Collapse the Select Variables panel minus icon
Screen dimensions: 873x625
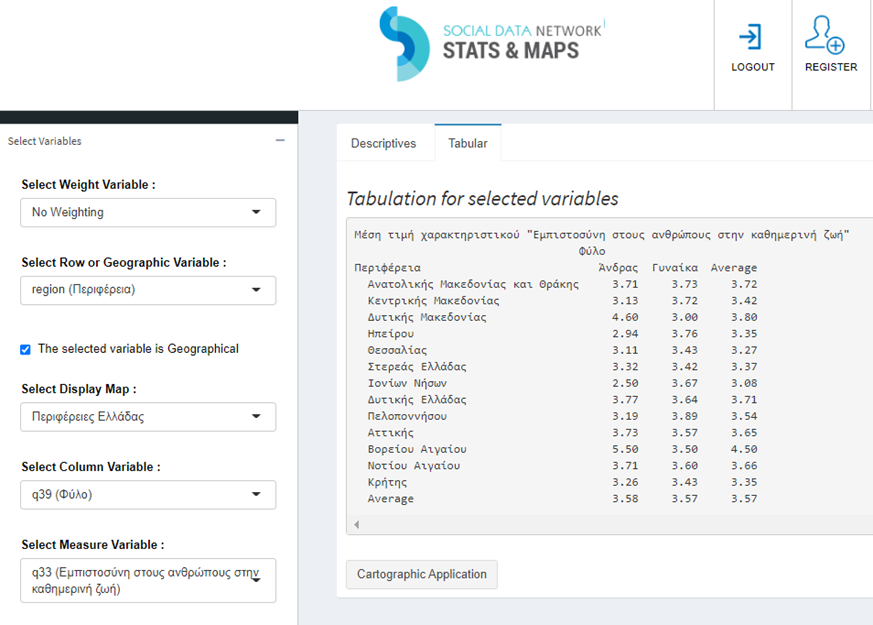280,140
